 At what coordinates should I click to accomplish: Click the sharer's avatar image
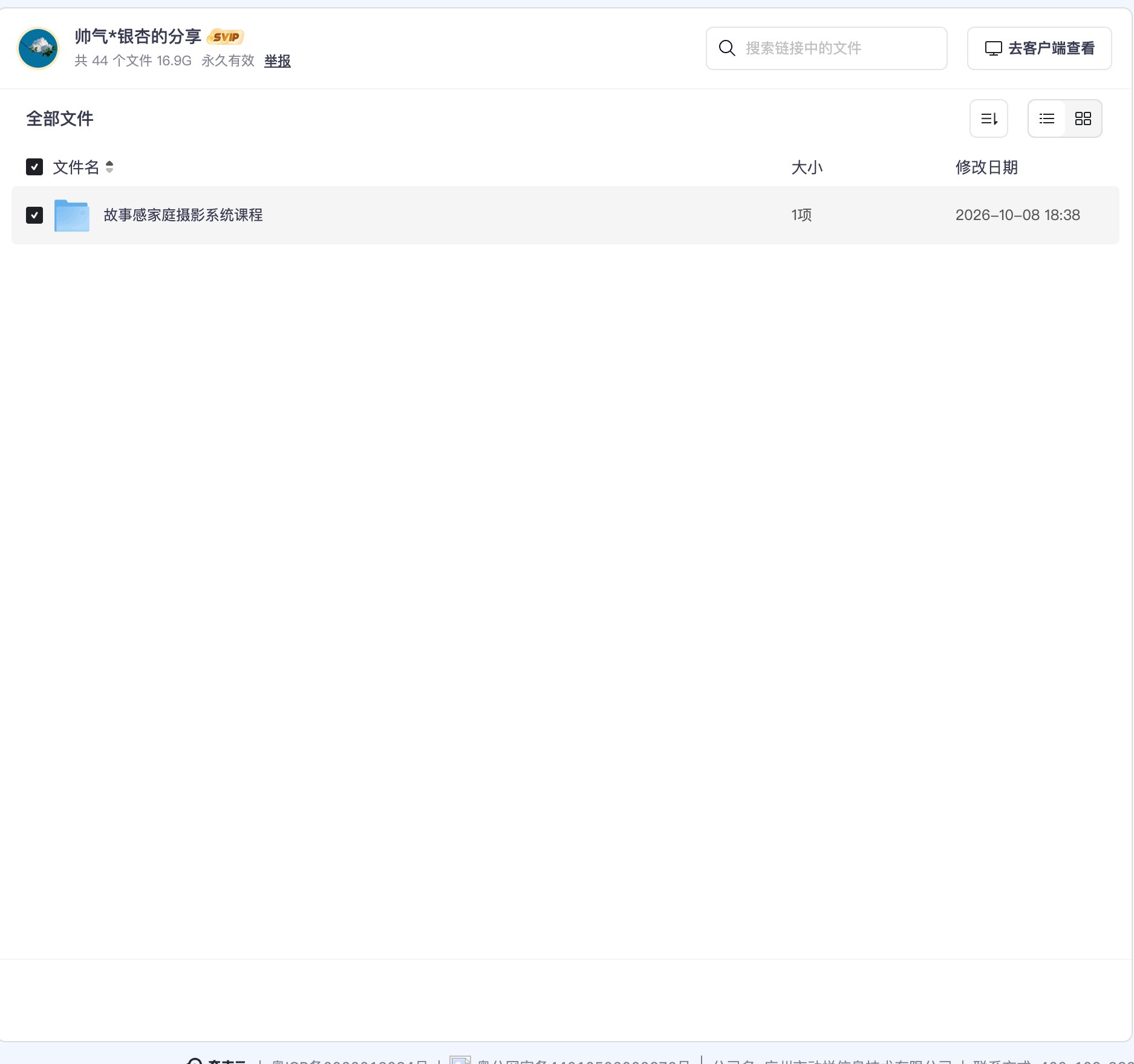click(x=38, y=48)
